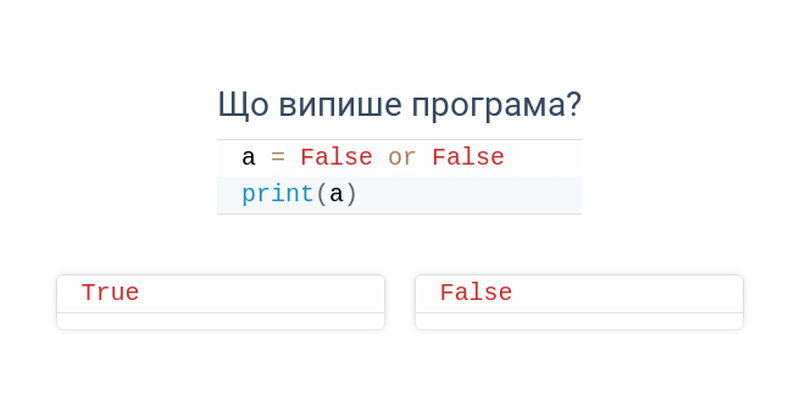Select the True answer card
The width and height of the screenshot is (800, 400).
point(220,302)
